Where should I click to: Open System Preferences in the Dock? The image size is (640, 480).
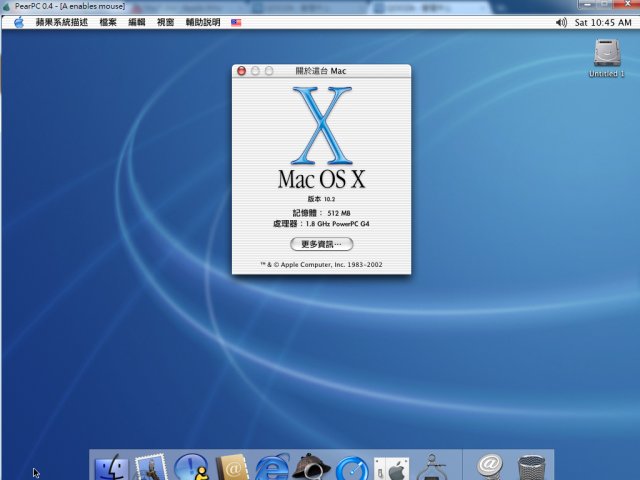(x=391, y=469)
